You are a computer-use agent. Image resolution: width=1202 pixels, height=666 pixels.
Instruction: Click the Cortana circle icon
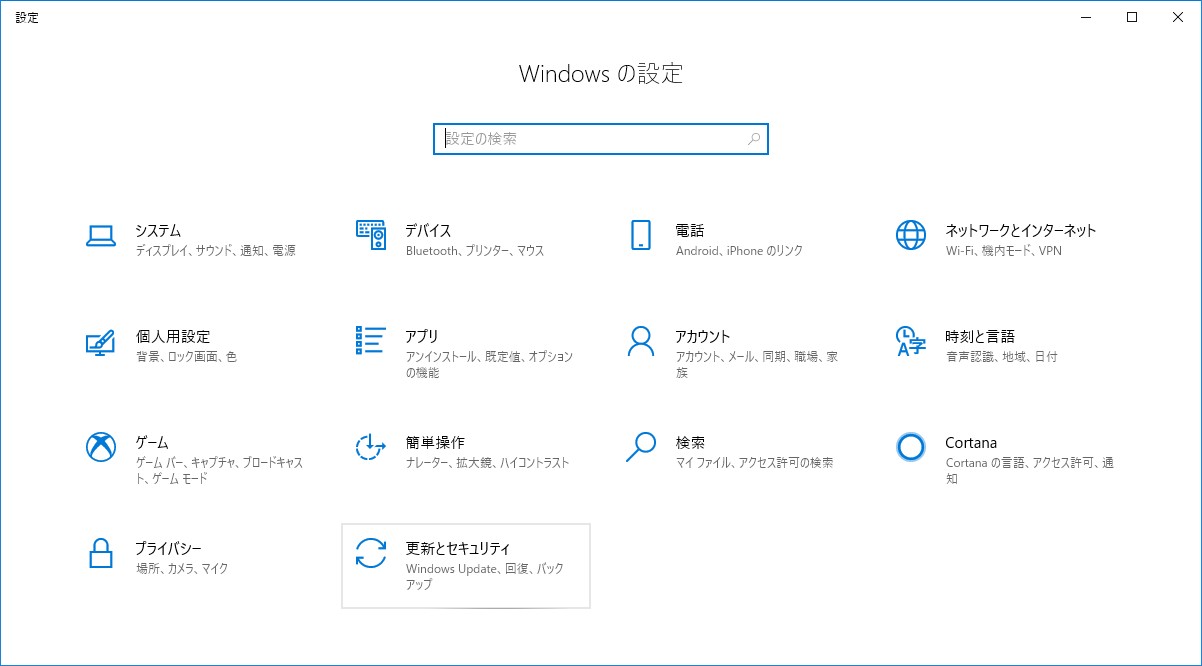911,447
